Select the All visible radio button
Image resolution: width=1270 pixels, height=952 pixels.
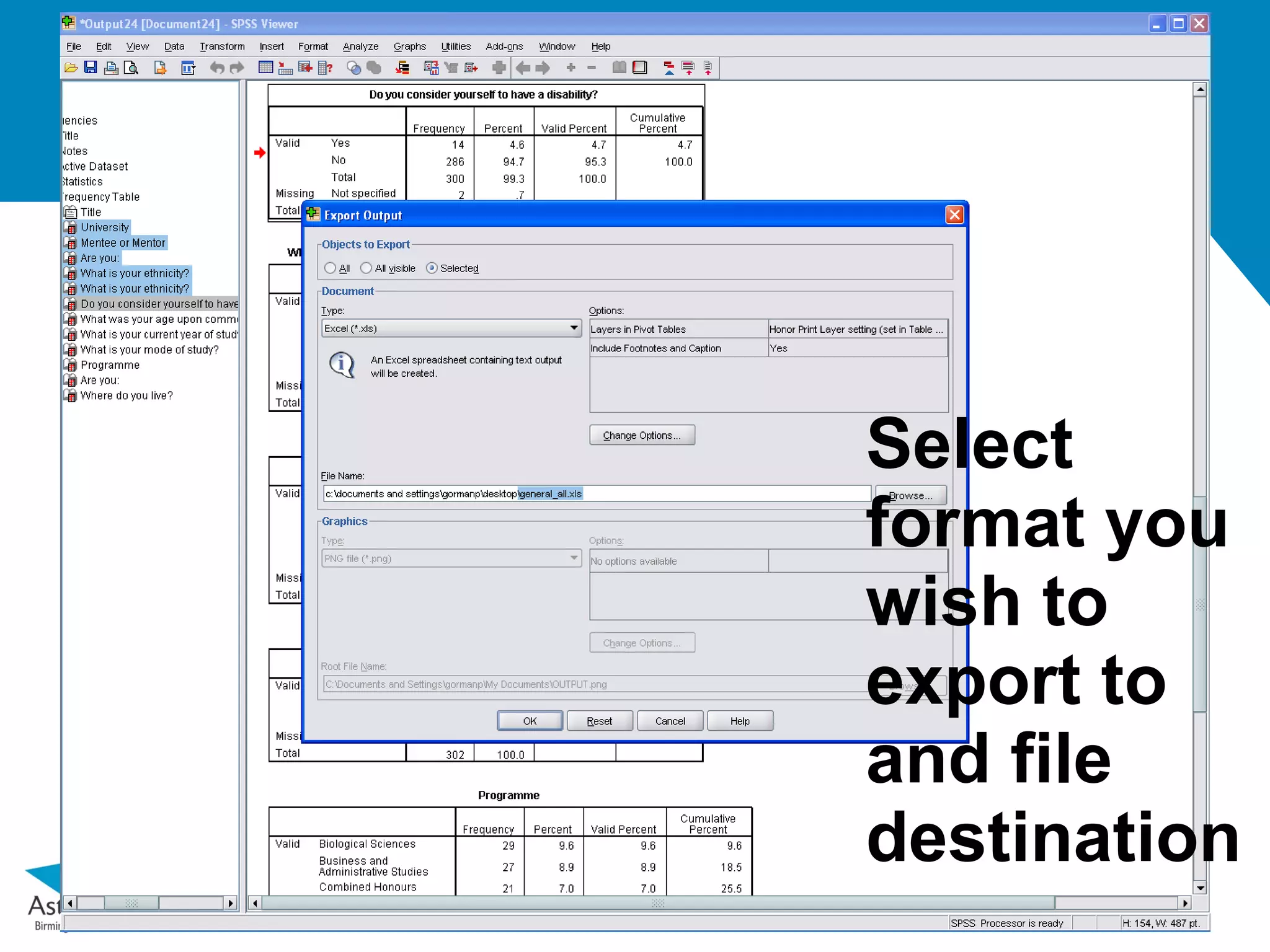[x=366, y=268]
